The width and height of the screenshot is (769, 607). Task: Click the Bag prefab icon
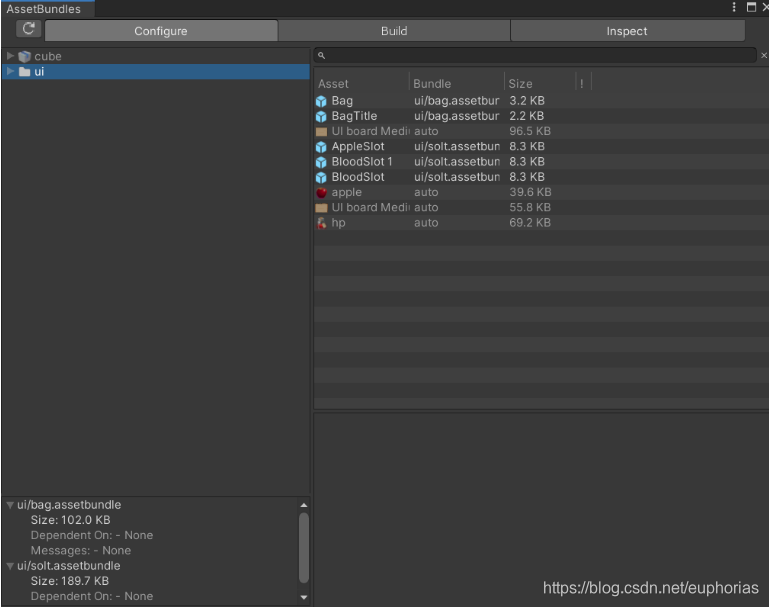(321, 101)
